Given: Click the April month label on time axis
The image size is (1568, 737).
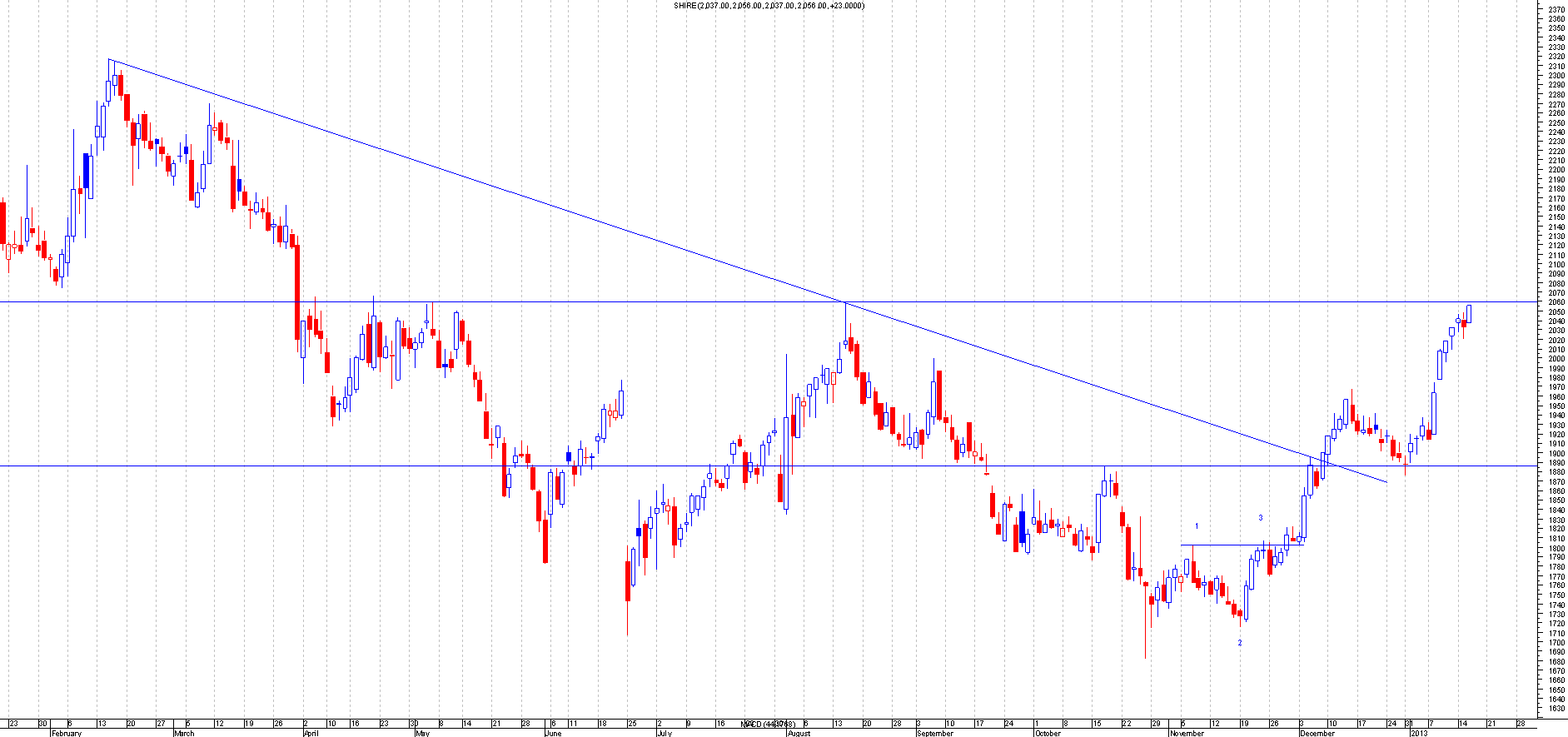Looking at the screenshot, I should pos(311,733).
